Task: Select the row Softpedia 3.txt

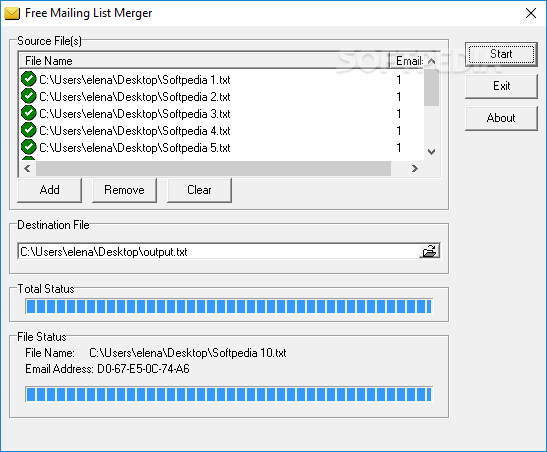Action: point(222,114)
